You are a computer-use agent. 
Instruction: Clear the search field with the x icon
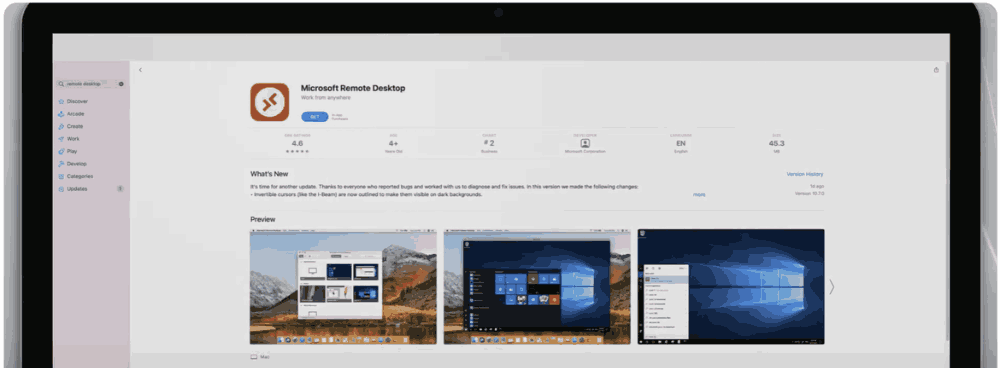(x=121, y=84)
